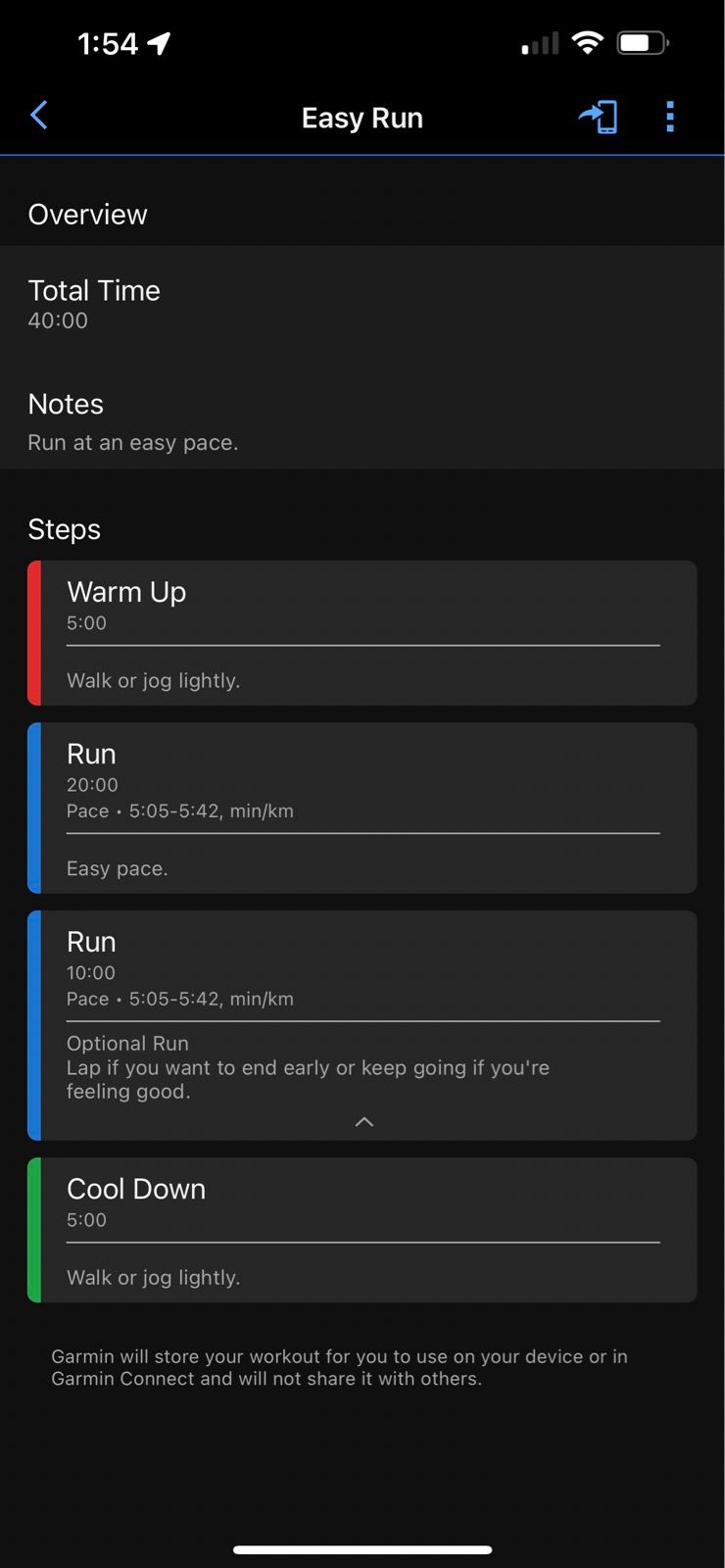725x1568 pixels.
Task: Tap the red color bar on Warm Up
Action: (x=32, y=632)
